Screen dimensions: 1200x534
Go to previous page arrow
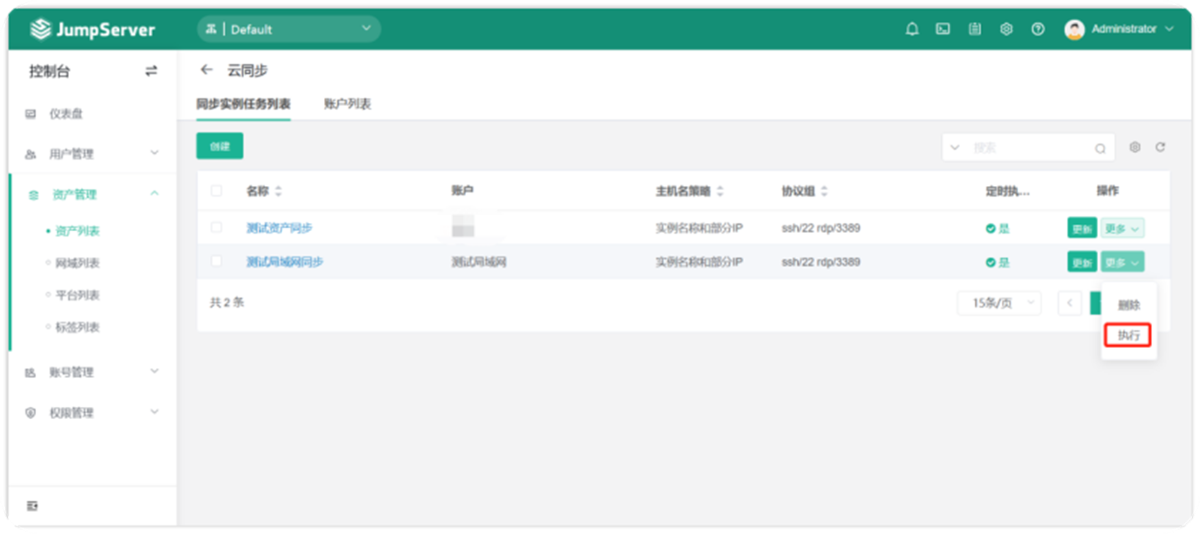tap(1070, 303)
